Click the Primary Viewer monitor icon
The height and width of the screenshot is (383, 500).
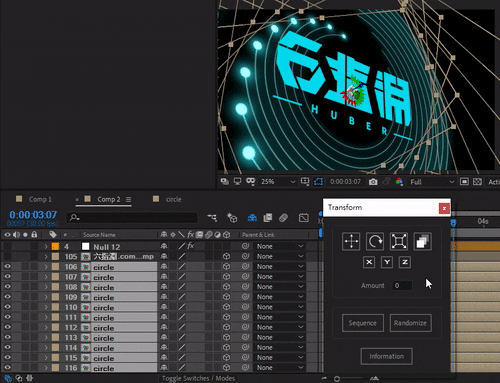coord(237,182)
